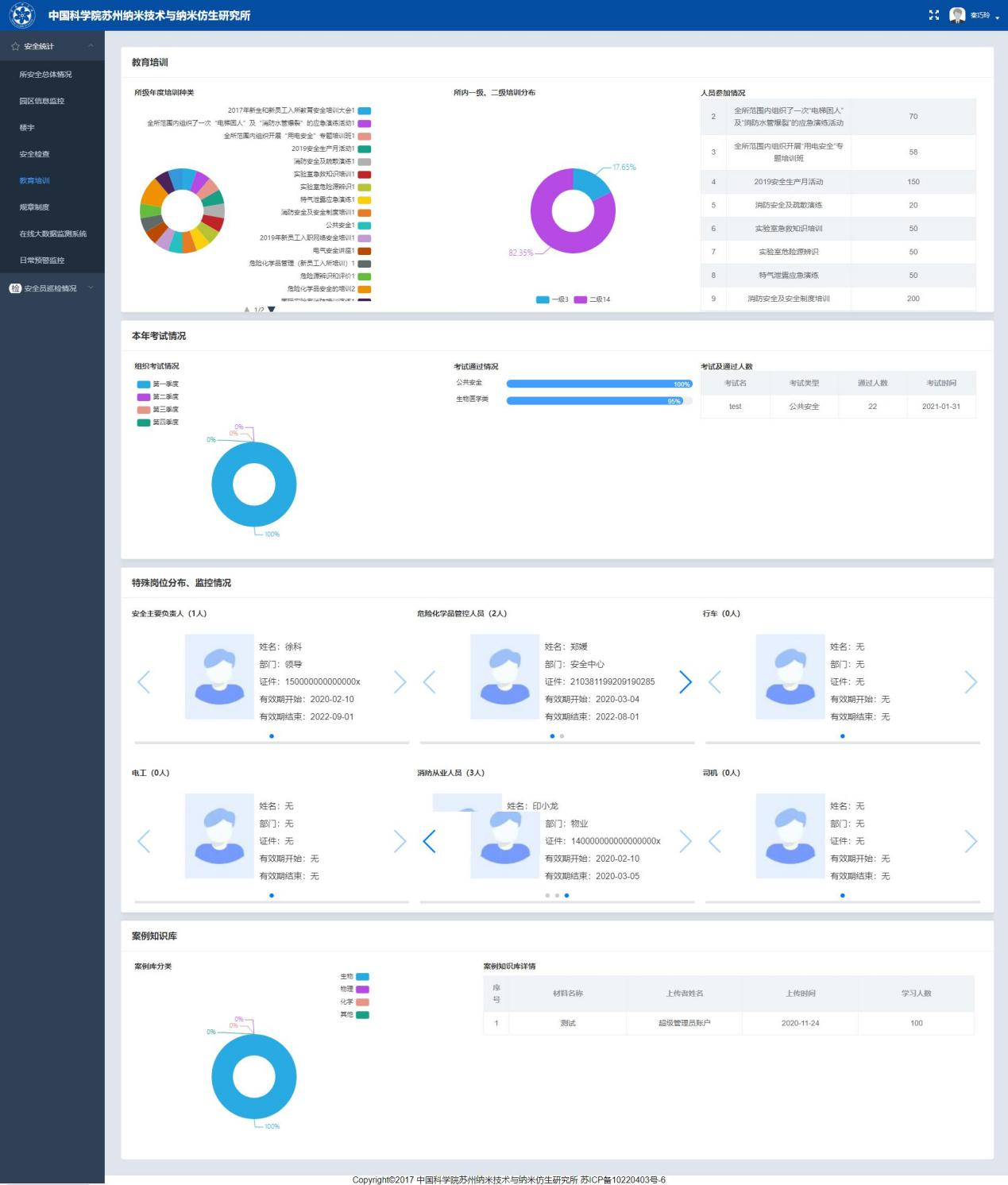
Task: Open 在线大数据监测系统 sidebar link
Action: click(52, 234)
